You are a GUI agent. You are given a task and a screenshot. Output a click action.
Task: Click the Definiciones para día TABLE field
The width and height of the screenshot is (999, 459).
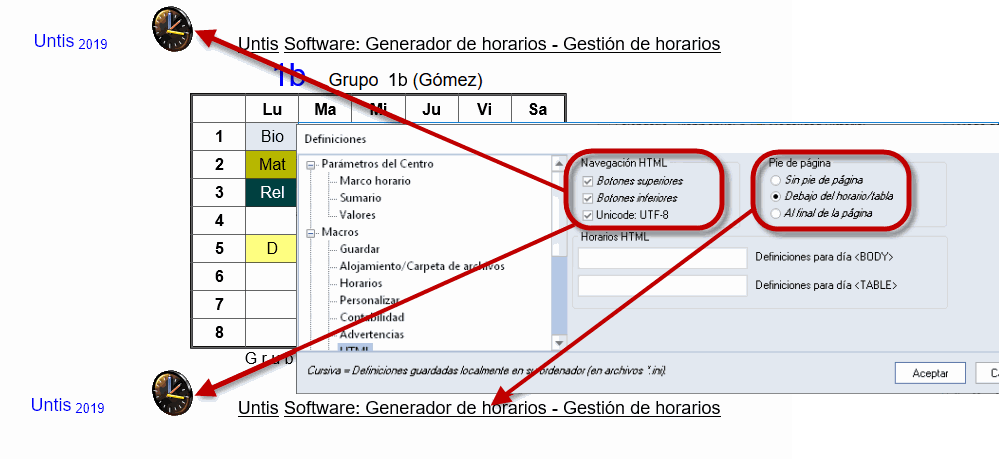click(x=662, y=286)
